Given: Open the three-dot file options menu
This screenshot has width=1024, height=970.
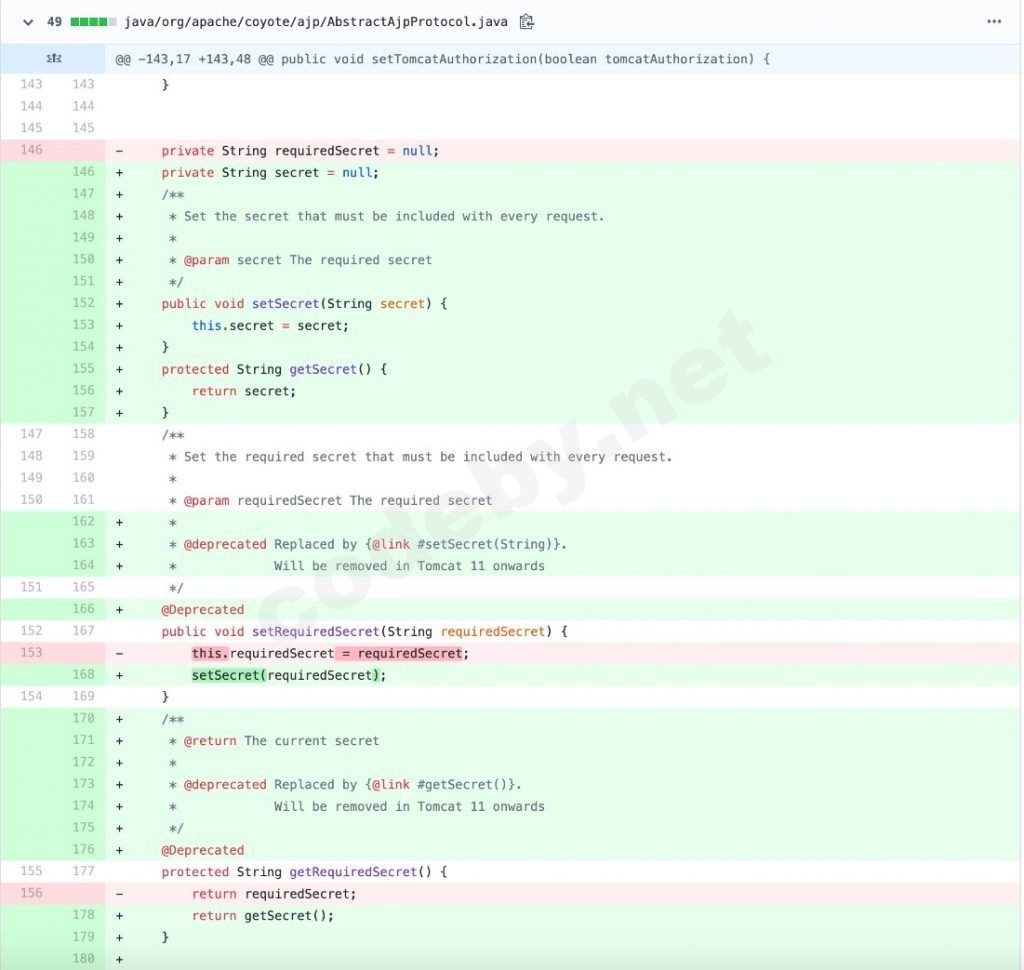Looking at the screenshot, I should pos(994,22).
